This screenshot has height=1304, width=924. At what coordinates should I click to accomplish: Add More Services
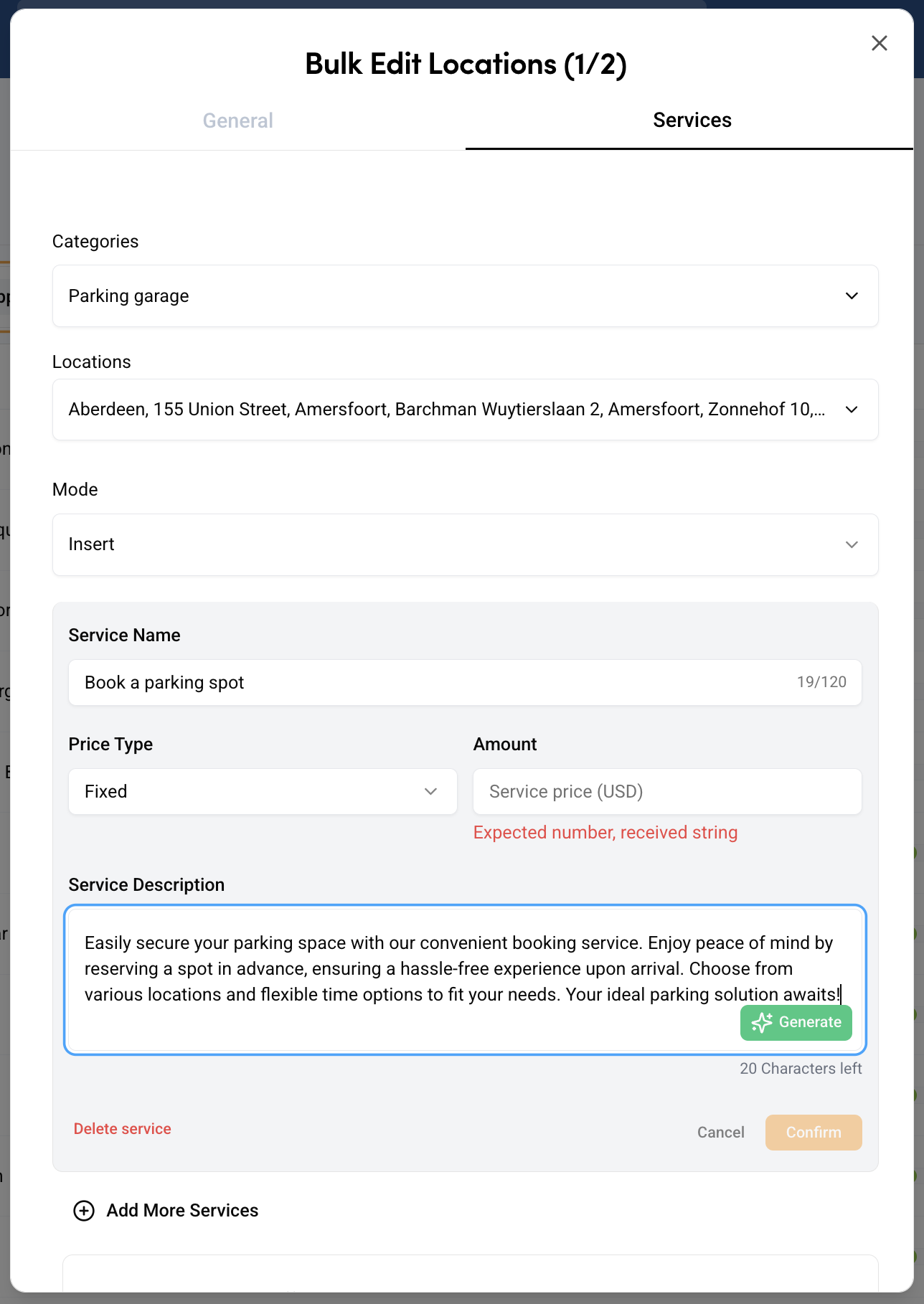[166, 1210]
